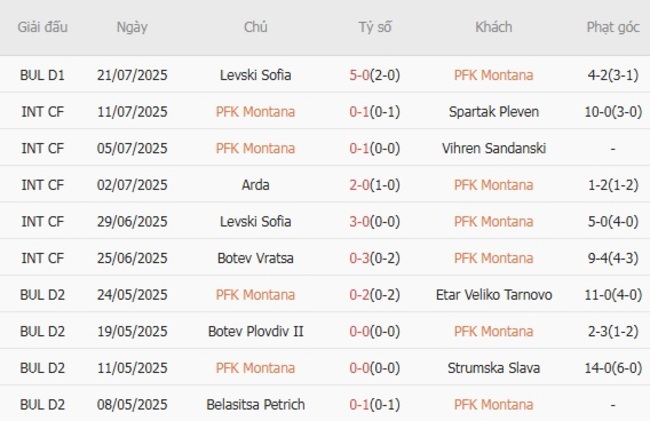650x421 pixels.
Task: Open the Etar Veliko Tarnovo team link
Action: 493,295
